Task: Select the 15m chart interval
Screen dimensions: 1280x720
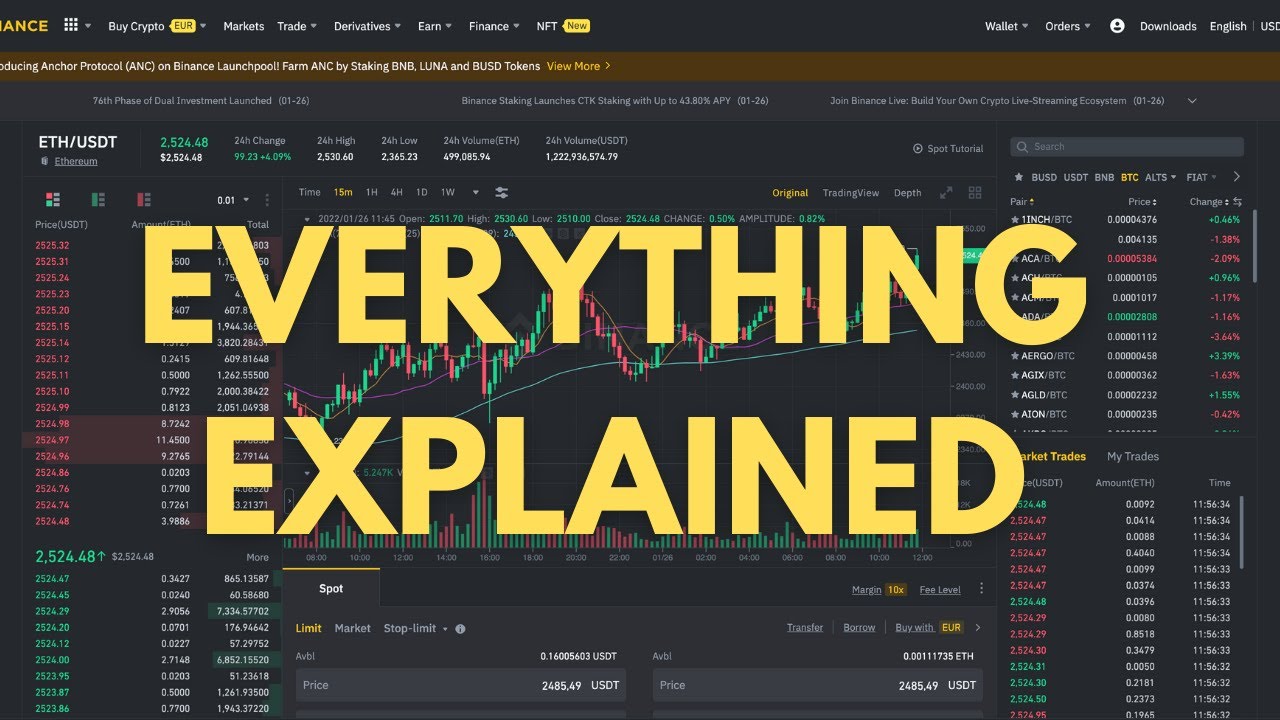Action: (x=343, y=192)
